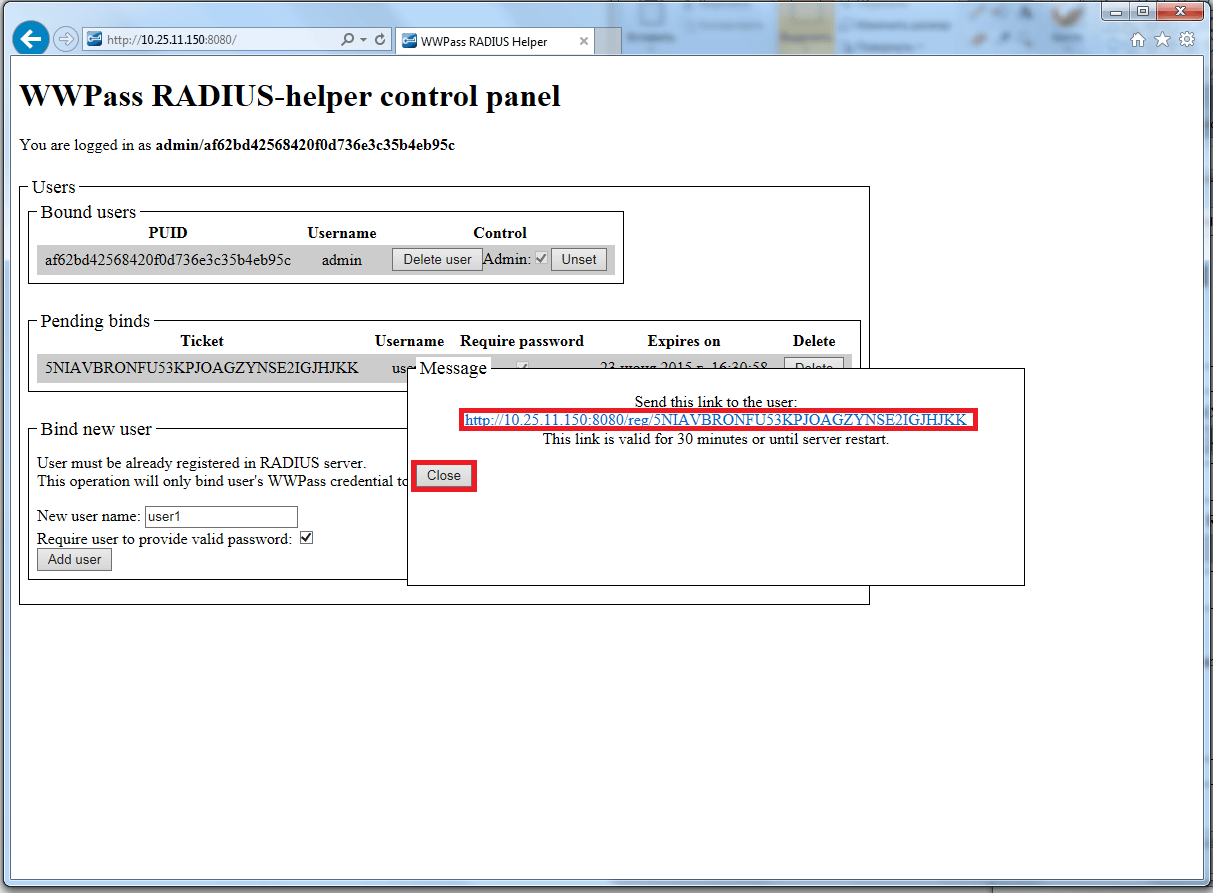Click the browser Back arrow button

pos(31,39)
